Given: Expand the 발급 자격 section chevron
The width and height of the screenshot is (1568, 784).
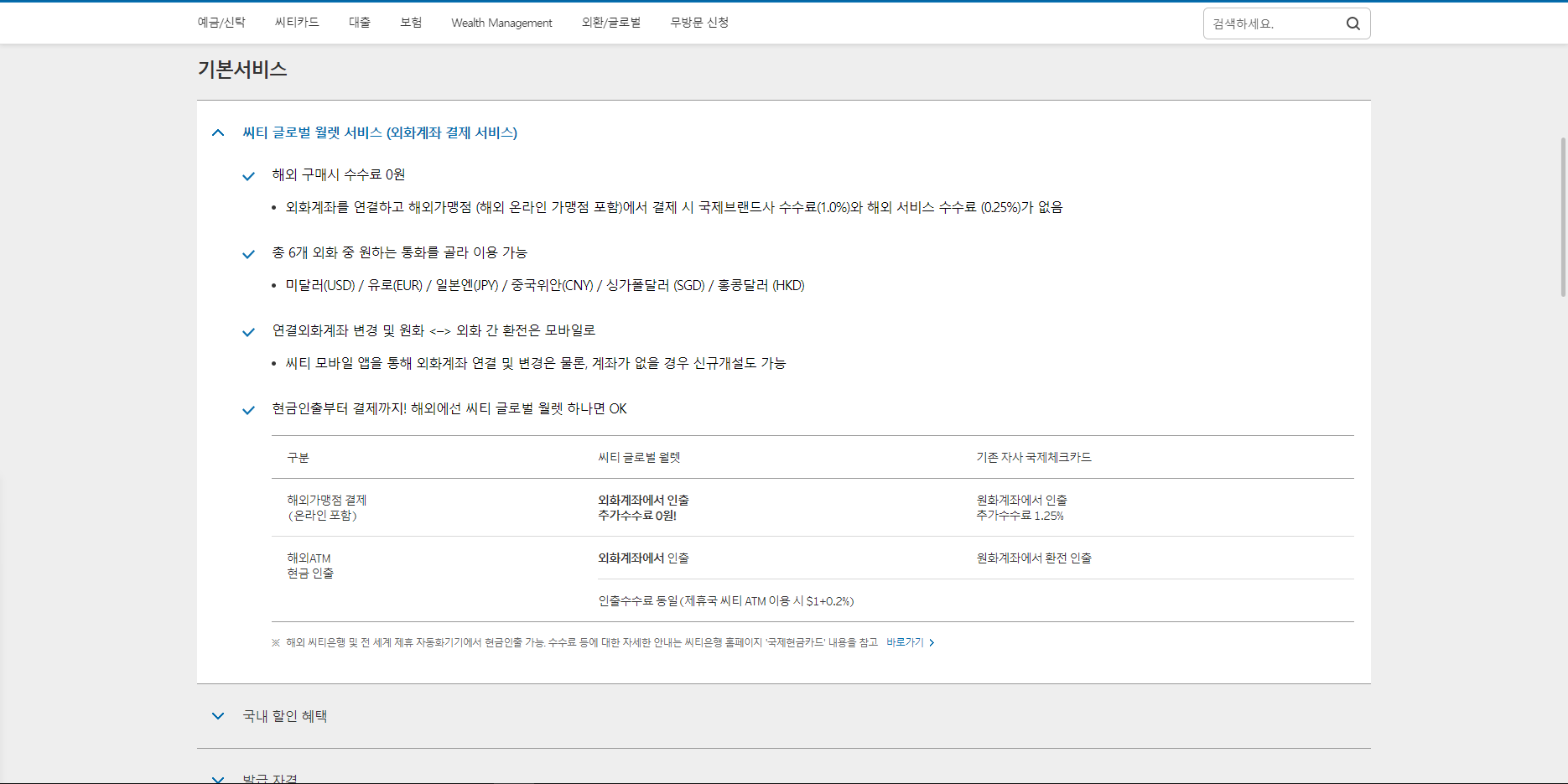Looking at the screenshot, I should point(218,779).
